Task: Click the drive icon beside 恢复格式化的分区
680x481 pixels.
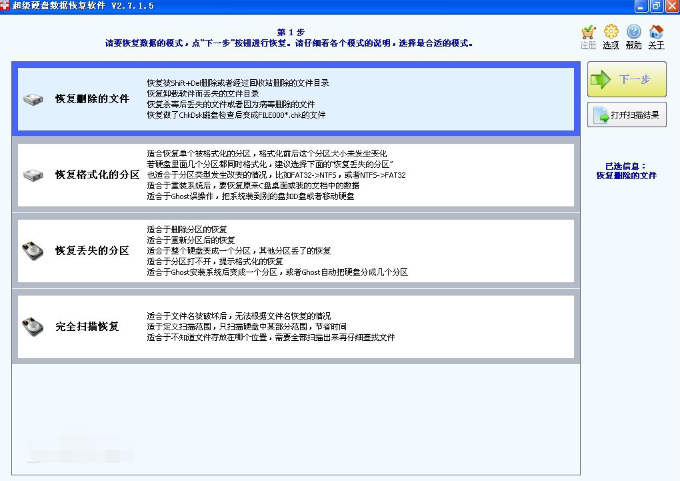Action: (33, 175)
